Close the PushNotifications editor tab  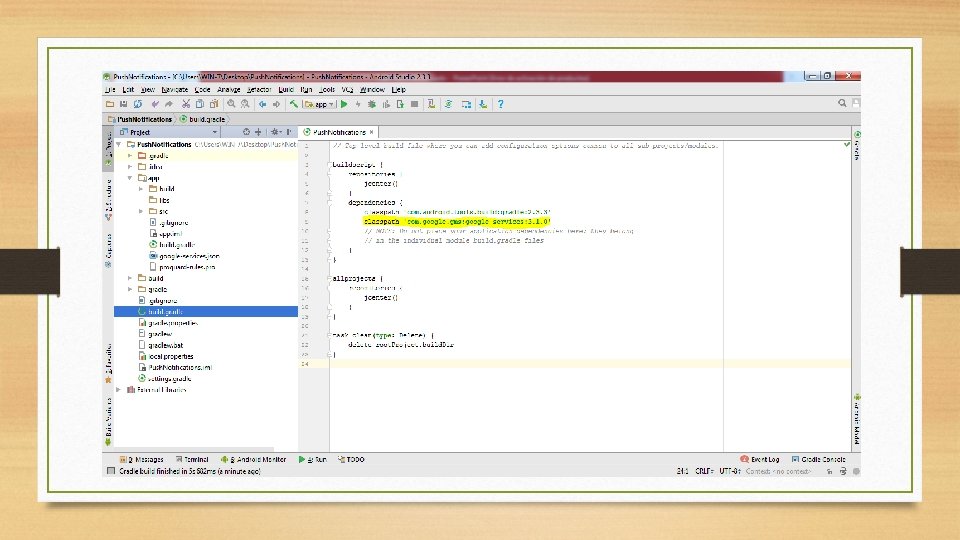point(372,132)
